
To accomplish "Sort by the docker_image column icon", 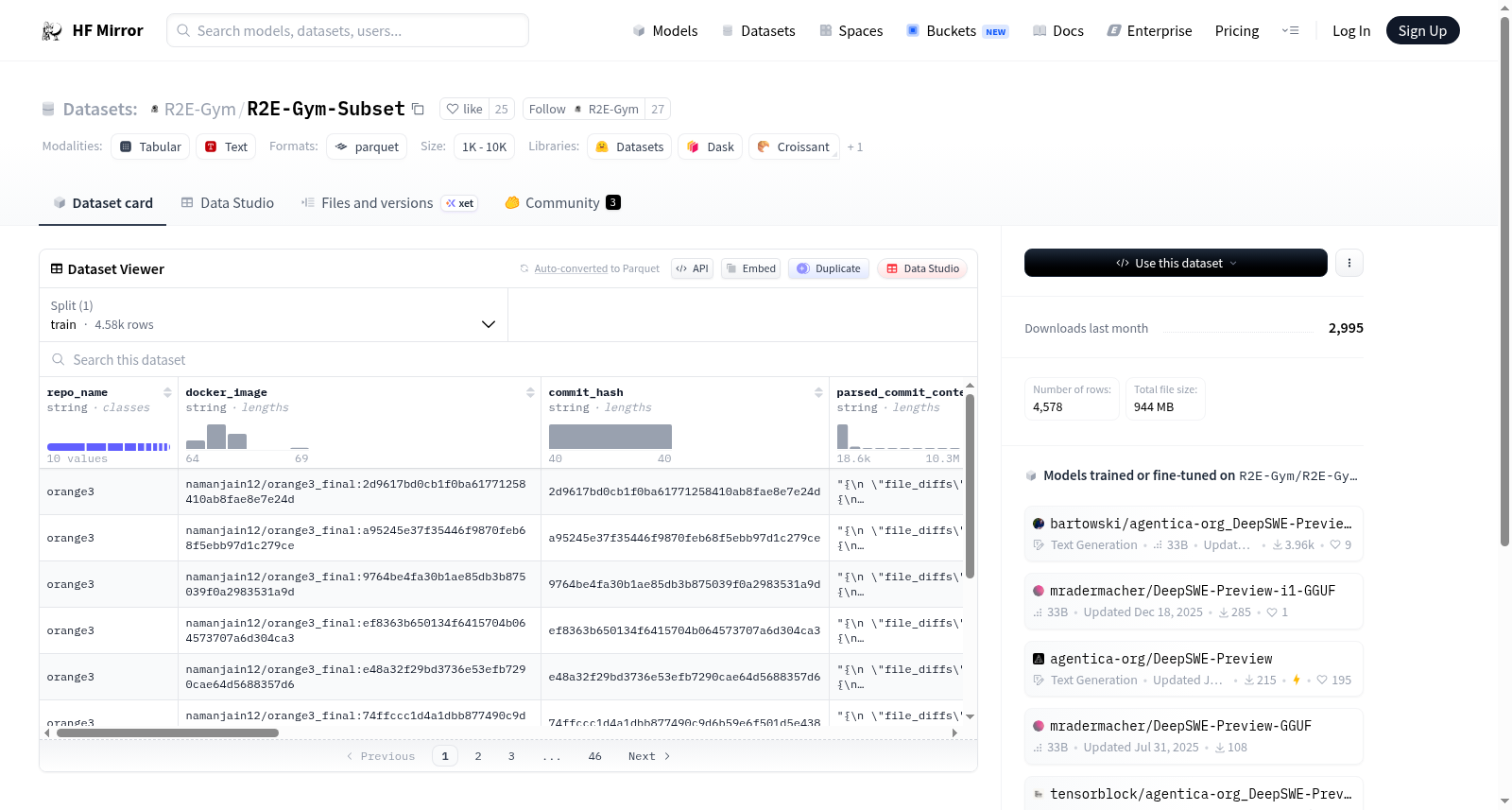I will [x=530, y=392].
